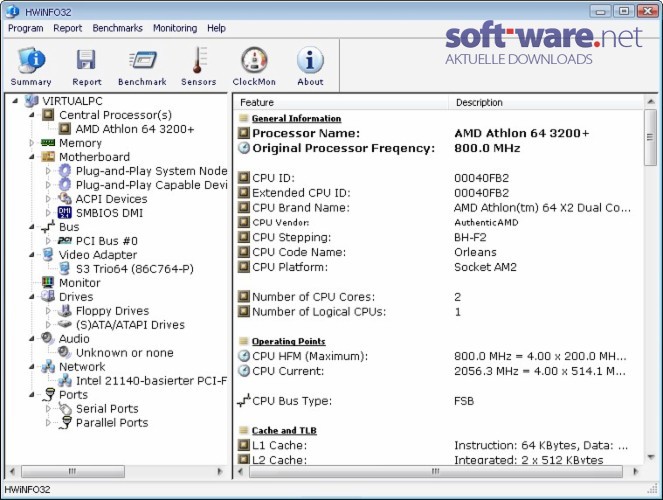Image resolution: width=663 pixels, height=500 pixels.
Task: Click the Audio speaker icon
Action: click(x=48, y=338)
